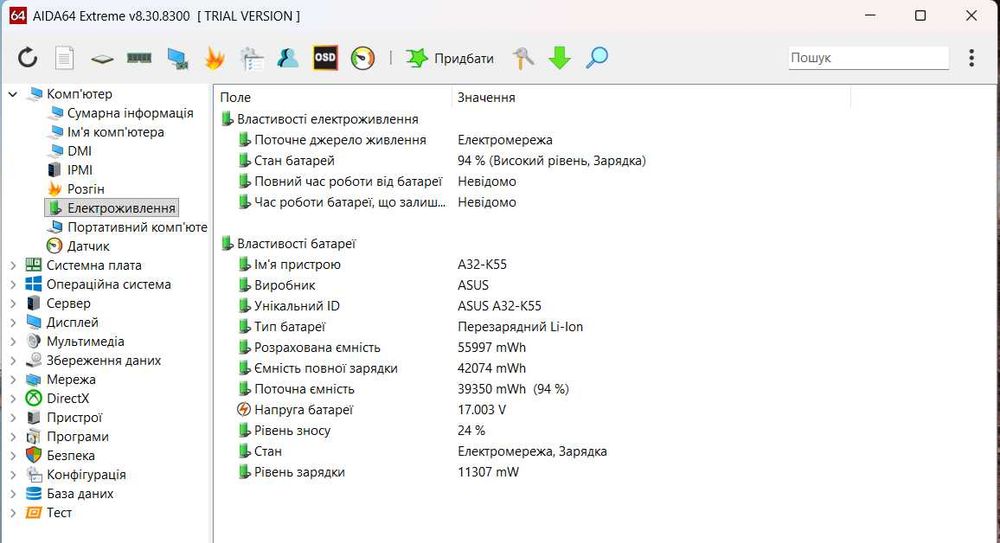Focus the Пошук search field
Image resolution: width=1000 pixels, height=543 pixels.
pyautogui.click(x=868, y=58)
